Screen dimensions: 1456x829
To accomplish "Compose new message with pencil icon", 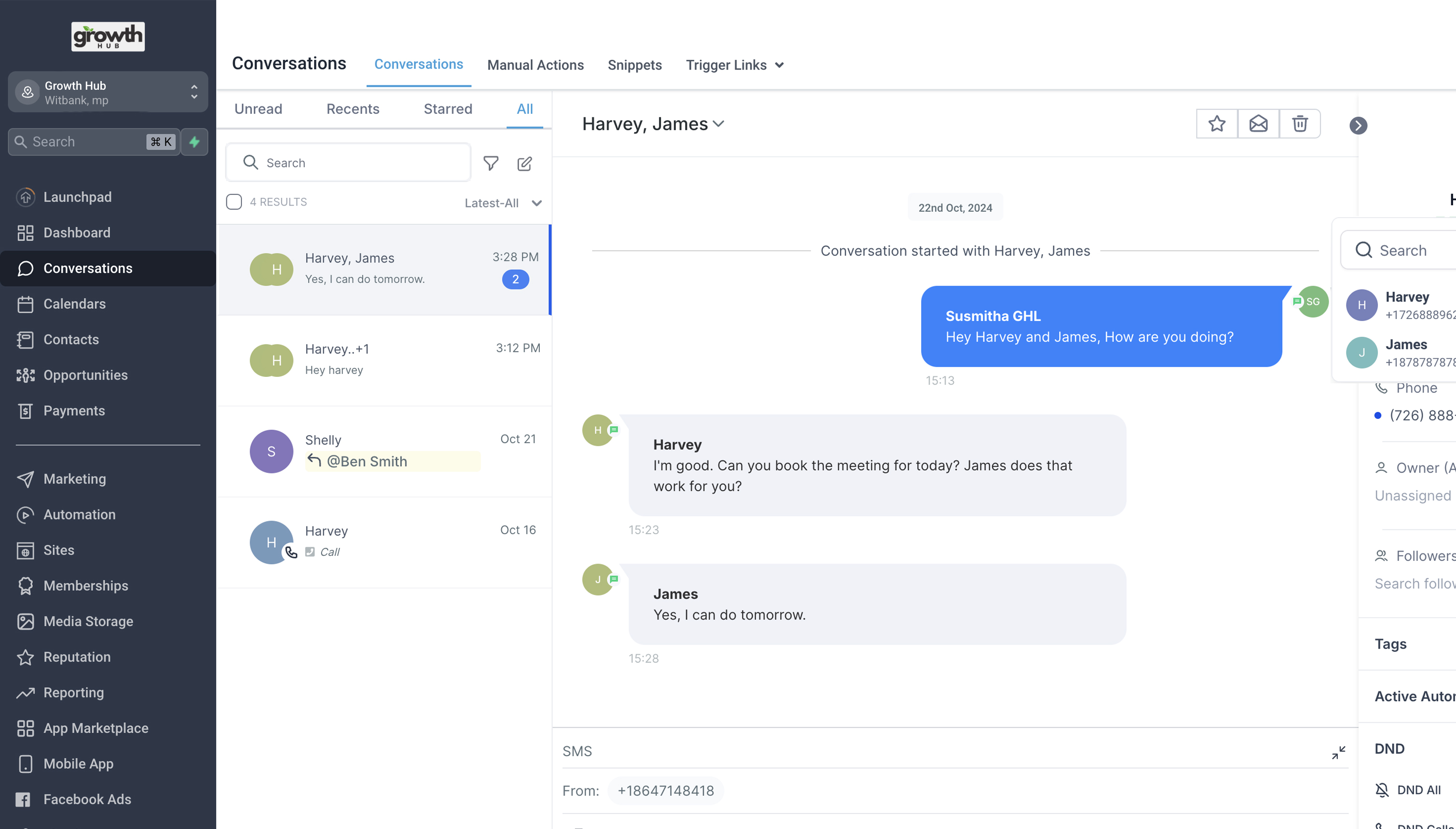I will click(525, 164).
